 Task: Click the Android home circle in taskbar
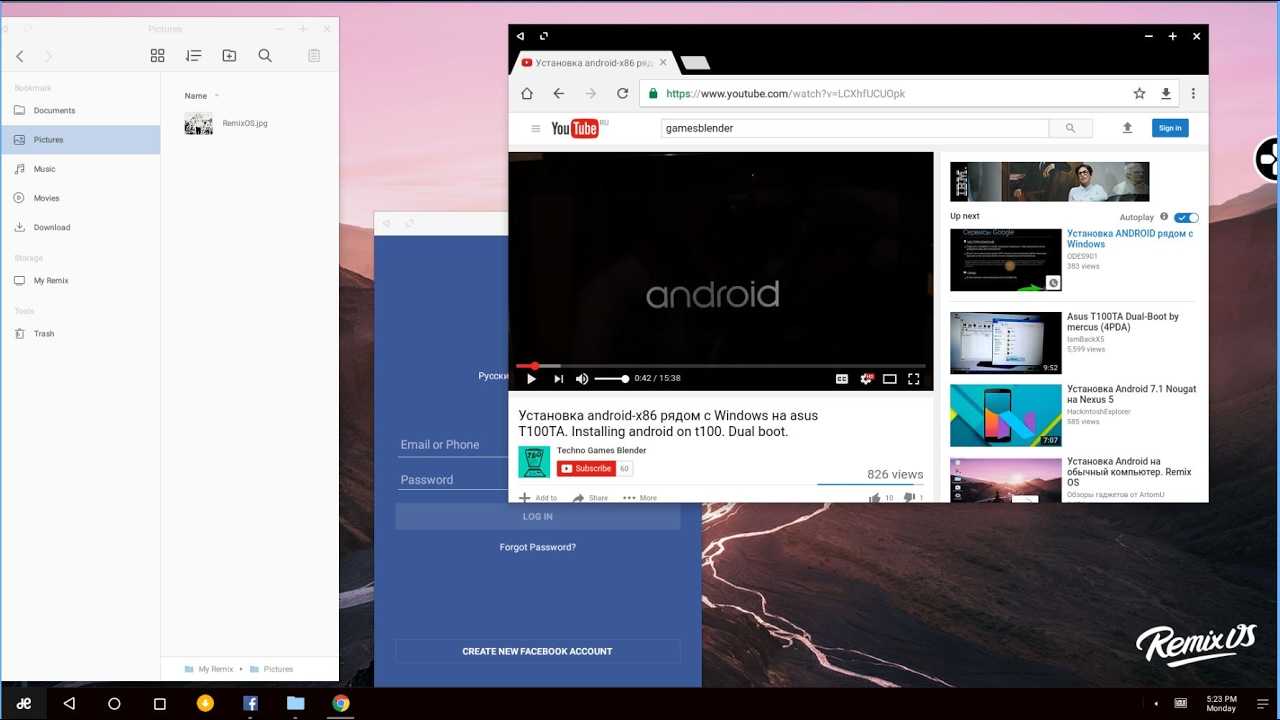click(114, 703)
